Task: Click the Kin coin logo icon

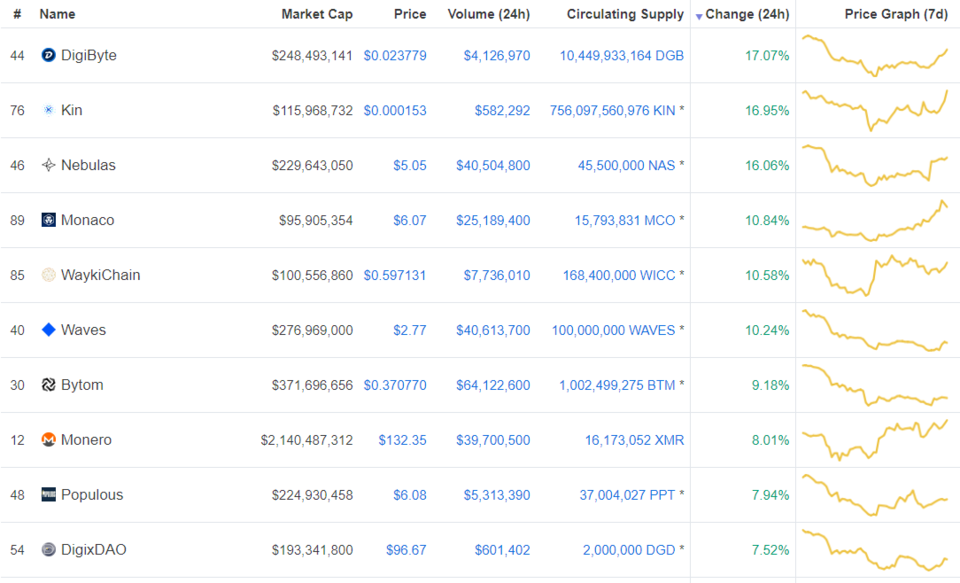Action: (x=48, y=110)
